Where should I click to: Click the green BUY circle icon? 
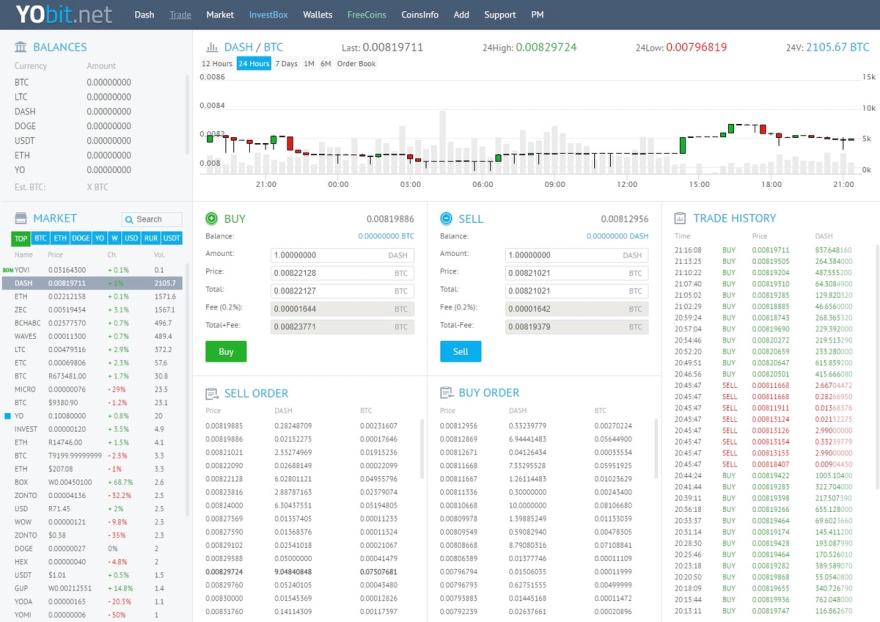pyautogui.click(x=212, y=218)
